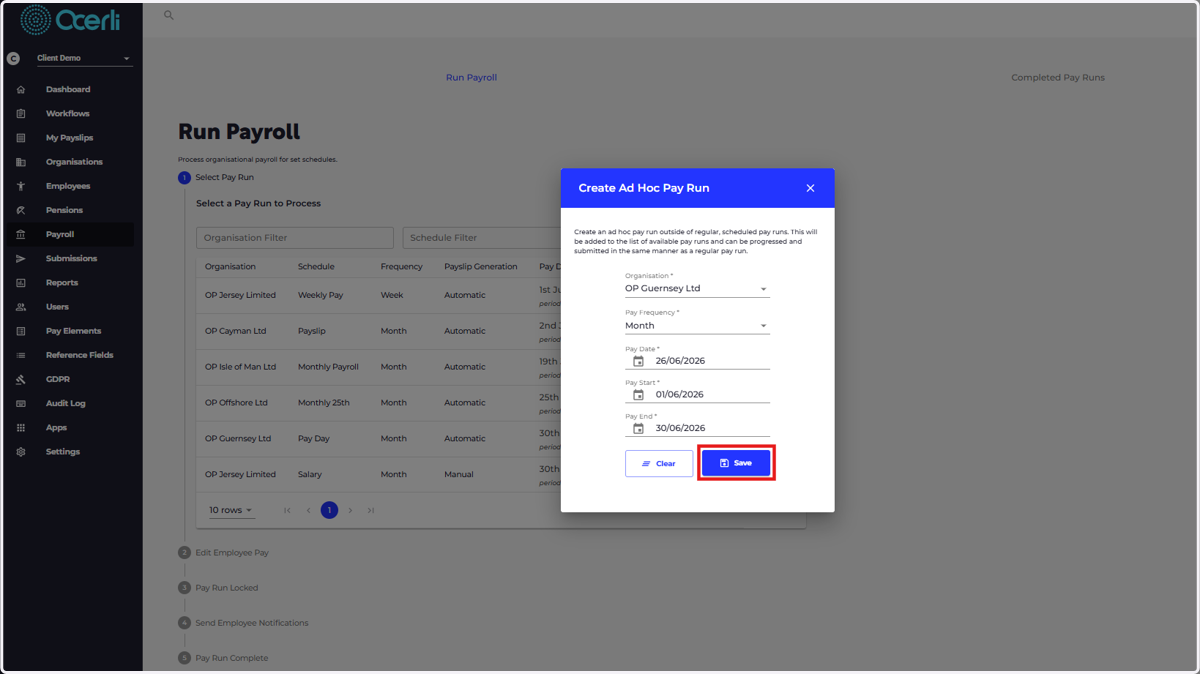1200x674 pixels.
Task: Open Dashboard home icon in sidebar
Action: pos(21,89)
